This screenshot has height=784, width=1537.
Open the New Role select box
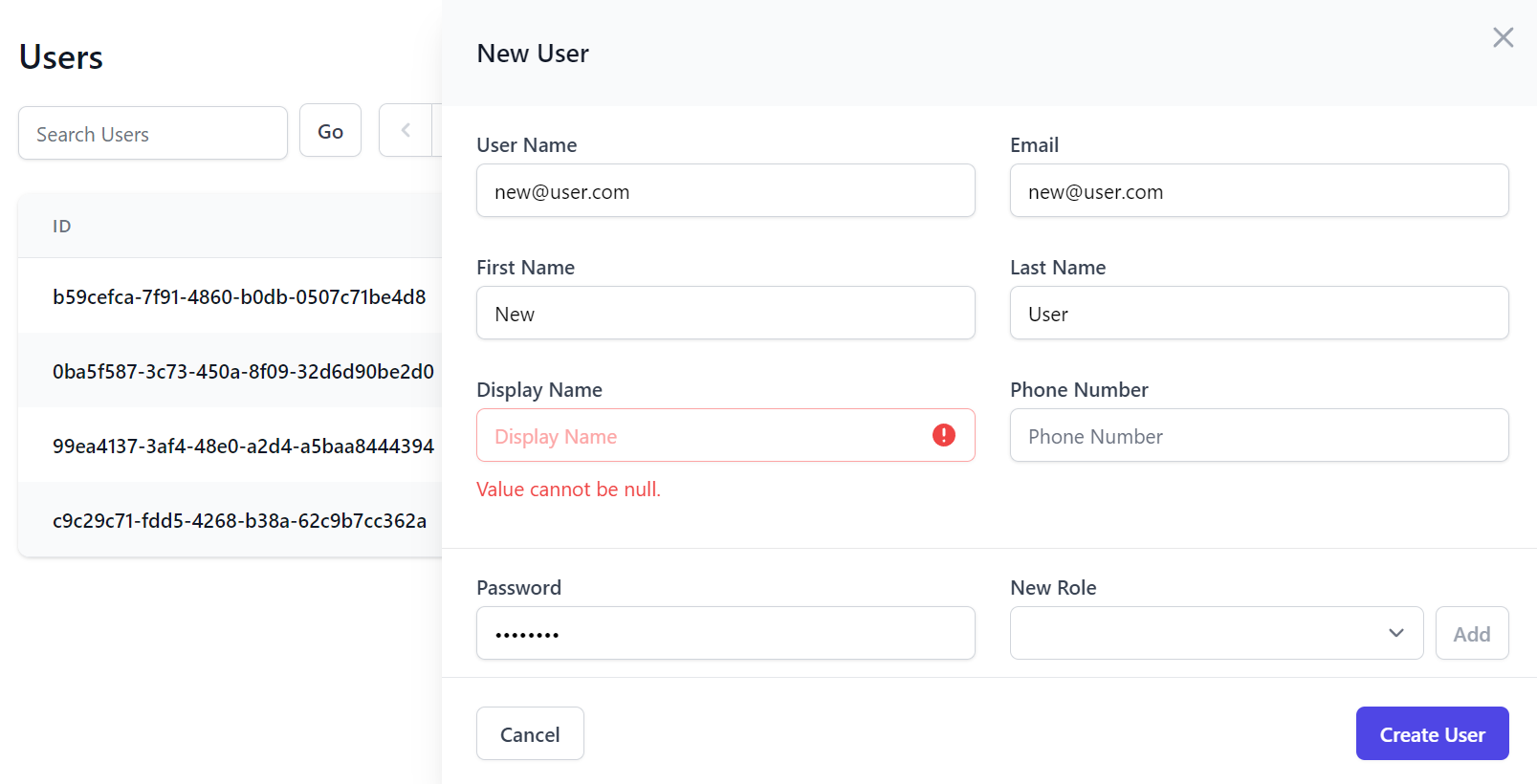tap(1216, 633)
